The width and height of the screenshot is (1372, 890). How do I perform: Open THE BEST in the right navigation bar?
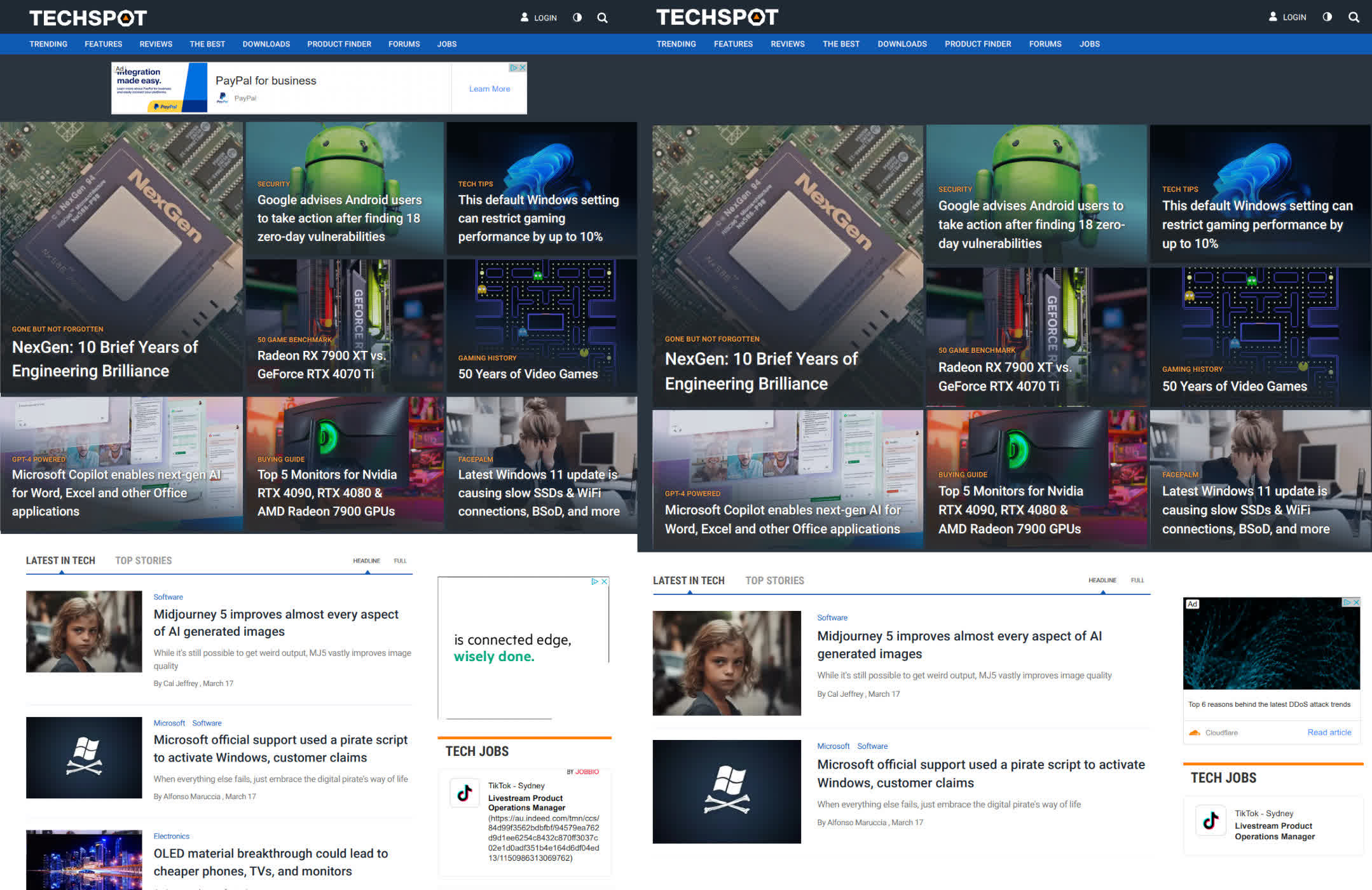[x=840, y=44]
